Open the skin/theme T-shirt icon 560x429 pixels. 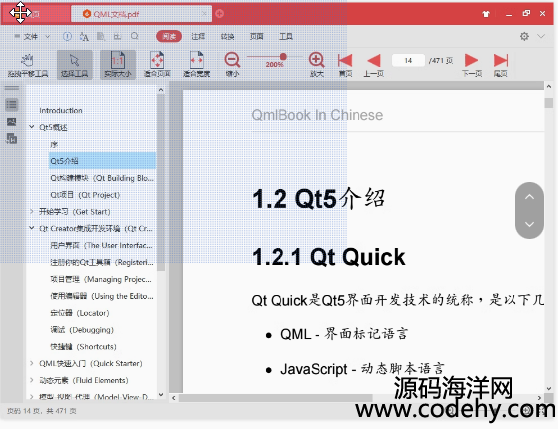click(486, 14)
